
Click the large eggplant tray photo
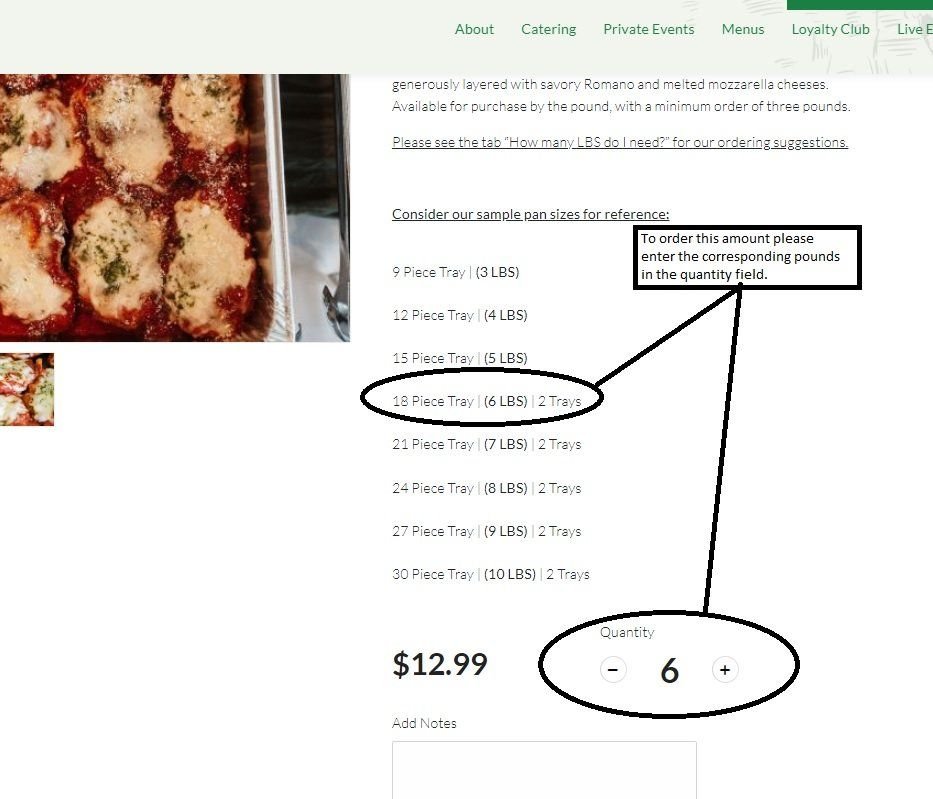point(175,208)
